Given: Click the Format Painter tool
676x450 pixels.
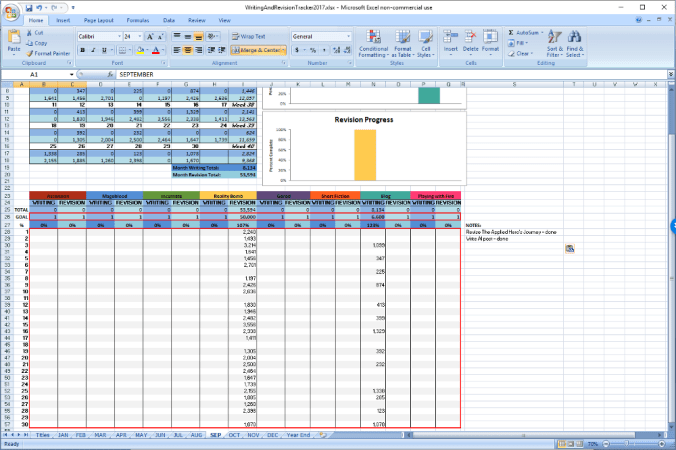Looking at the screenshot, I should click(50, 53).
